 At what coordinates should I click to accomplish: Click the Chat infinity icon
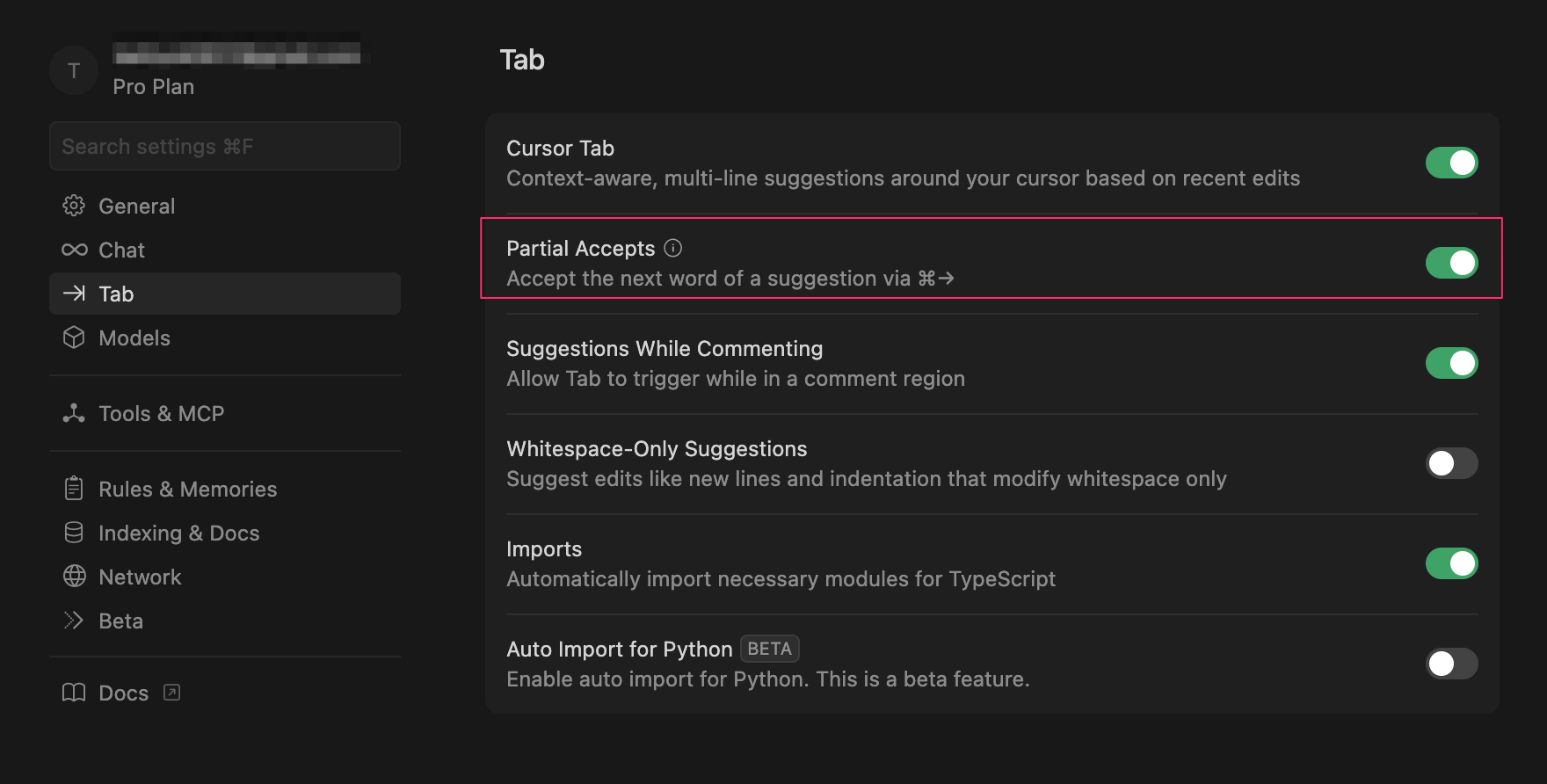coord(74,250)
